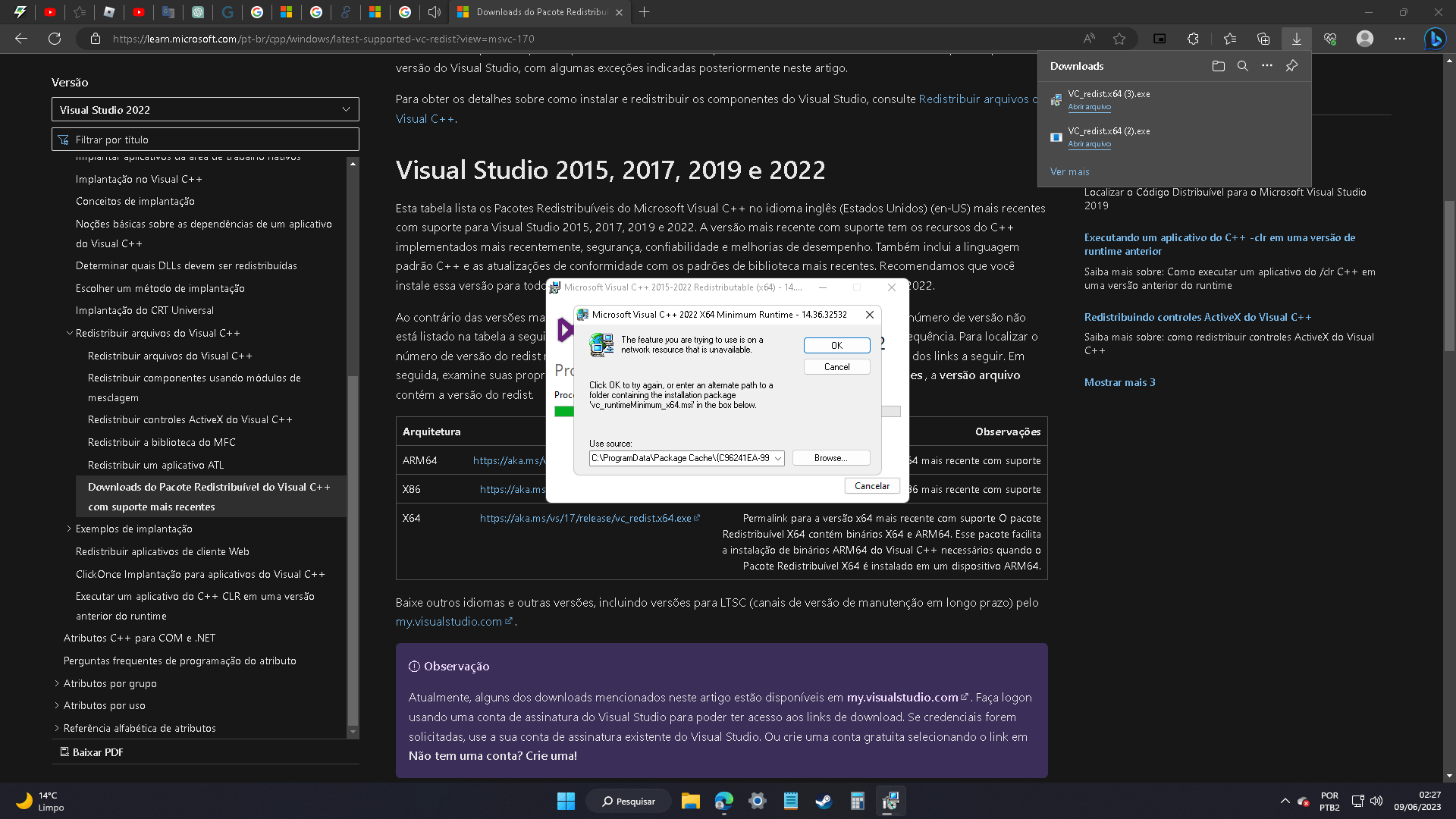Open Edge Settings and more menu
This screenshot has height=819, width=1456.
click(x=1400, y=39)
